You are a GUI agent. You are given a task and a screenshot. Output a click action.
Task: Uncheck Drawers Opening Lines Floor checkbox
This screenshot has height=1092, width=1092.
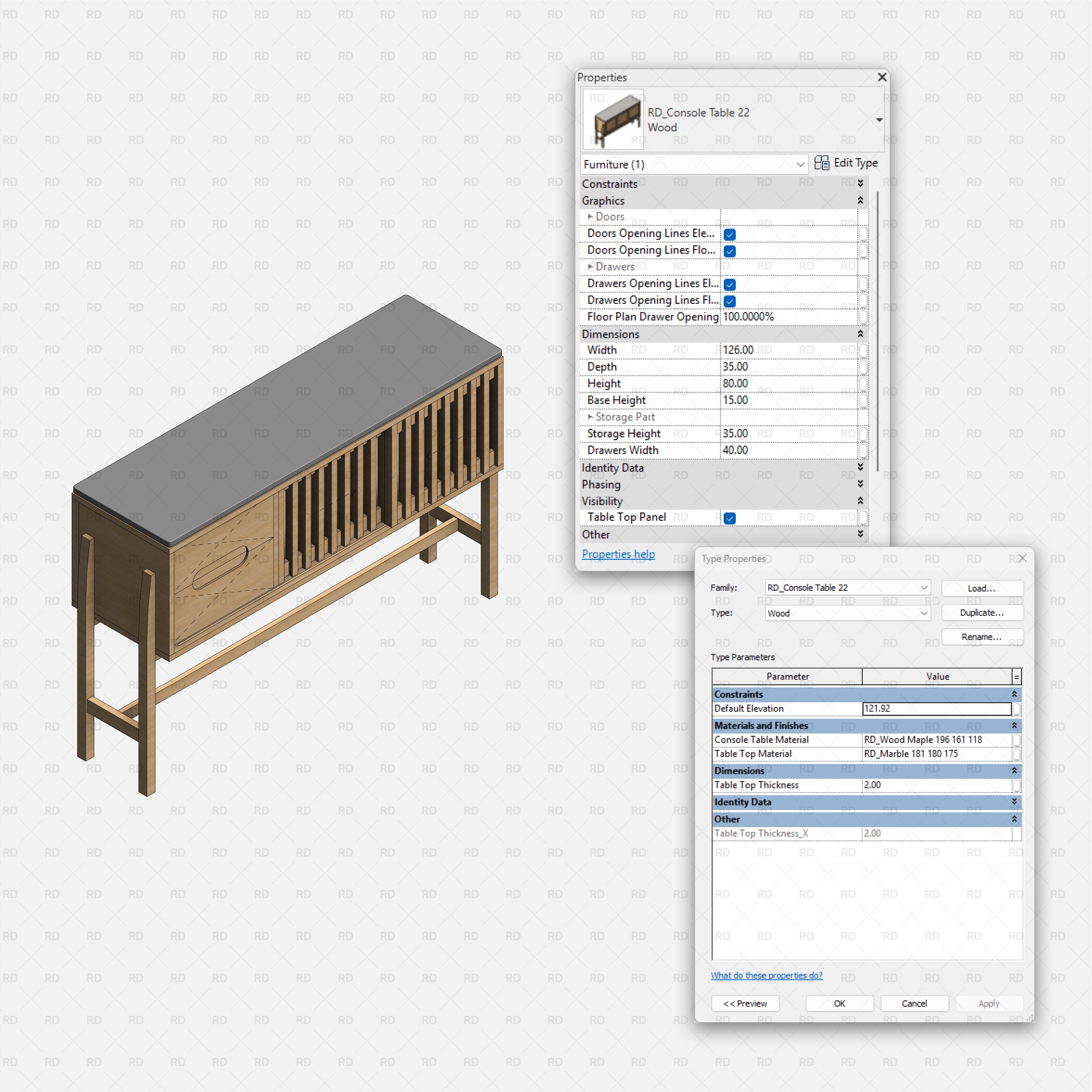point(730,301)
